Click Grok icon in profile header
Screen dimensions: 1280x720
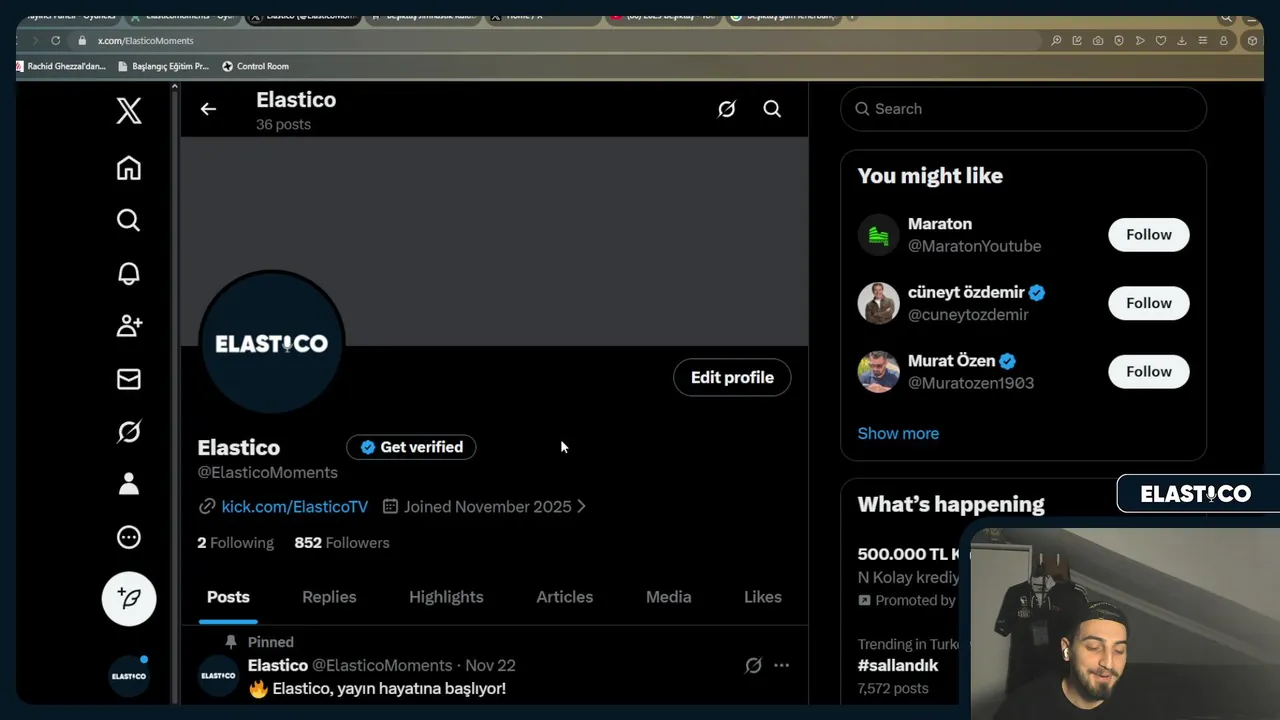727,109
